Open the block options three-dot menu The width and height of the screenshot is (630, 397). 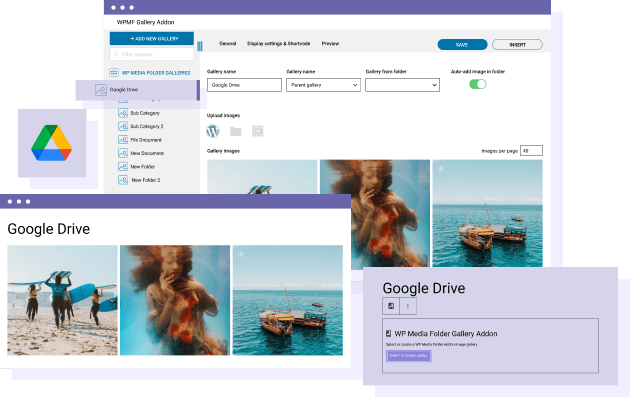point(408,306)
